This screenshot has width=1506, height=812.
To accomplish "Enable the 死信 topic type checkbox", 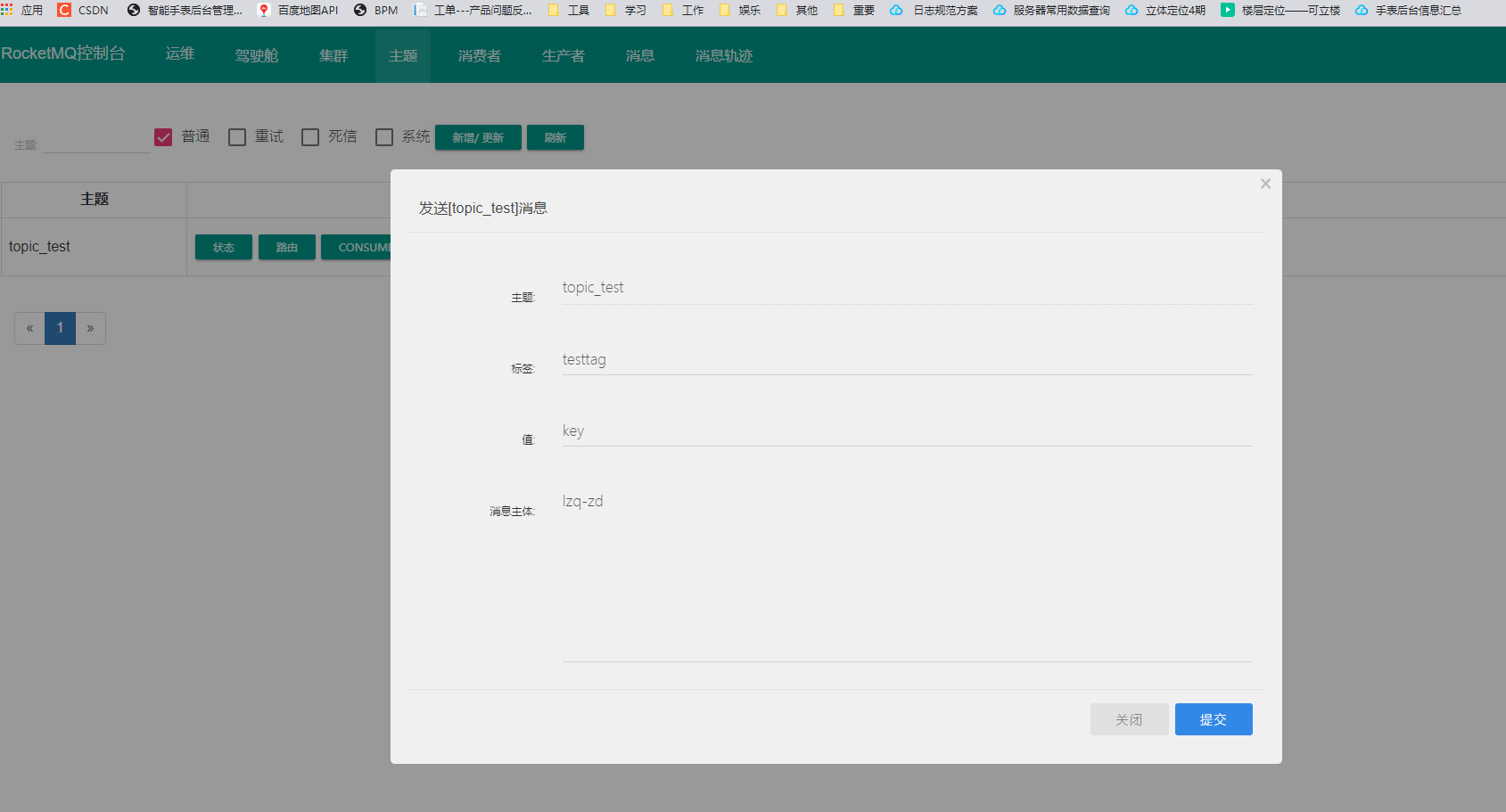I will pos(310,137).
